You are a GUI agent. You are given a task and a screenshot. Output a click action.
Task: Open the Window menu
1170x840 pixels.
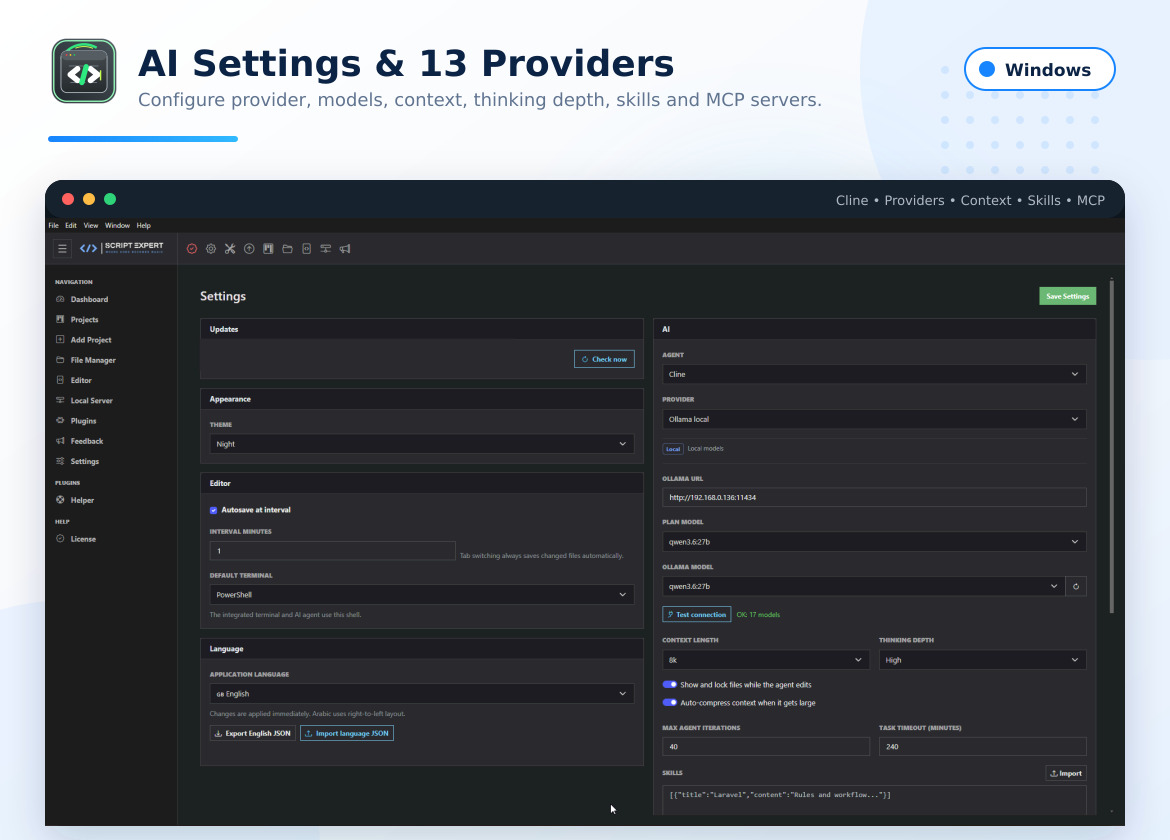pyautogui.click(x=117, y=225)
